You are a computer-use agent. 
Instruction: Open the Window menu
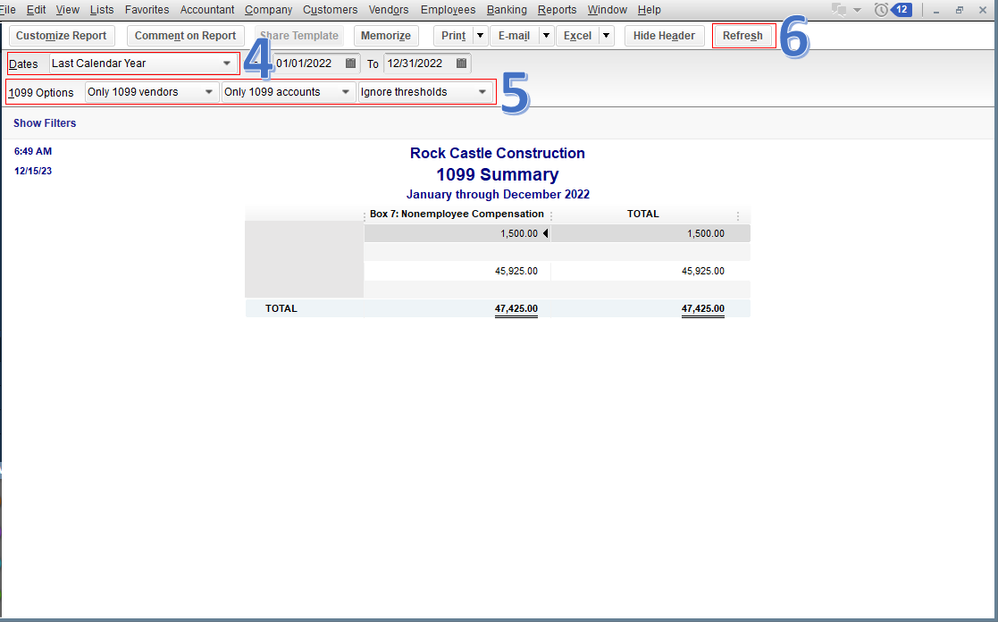point(607,10)
